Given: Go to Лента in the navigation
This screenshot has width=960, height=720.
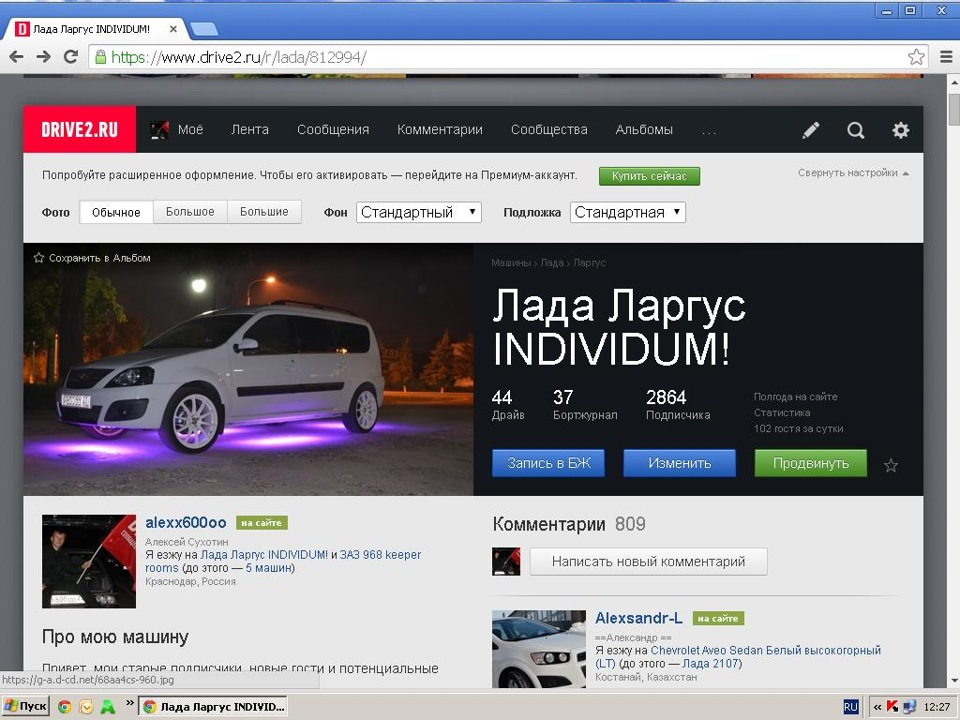Looking at the screenshot, I should click(250, 130).
